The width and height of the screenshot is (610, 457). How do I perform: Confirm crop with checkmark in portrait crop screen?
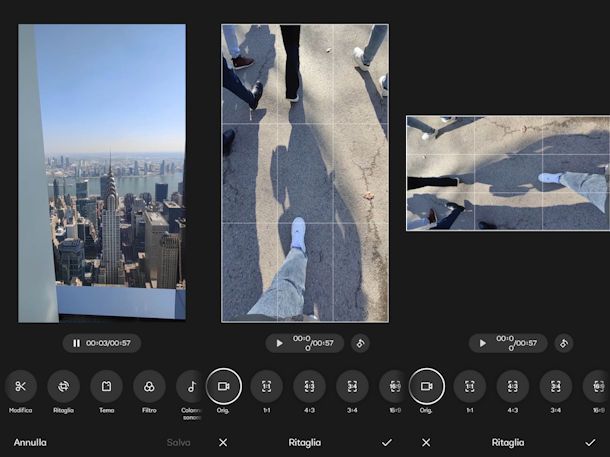coord(387,443)
